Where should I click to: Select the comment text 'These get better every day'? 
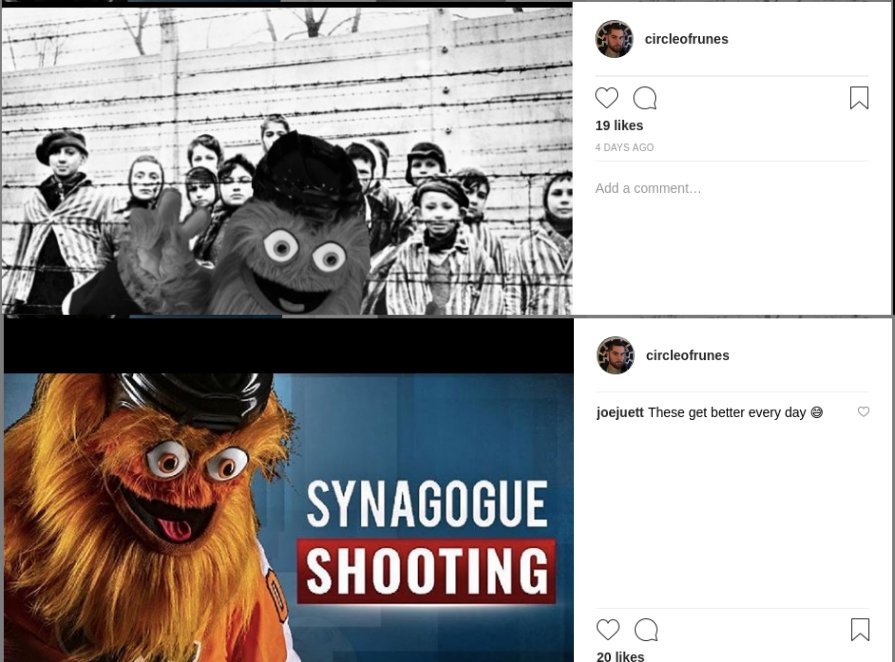[x=727, y=412]
